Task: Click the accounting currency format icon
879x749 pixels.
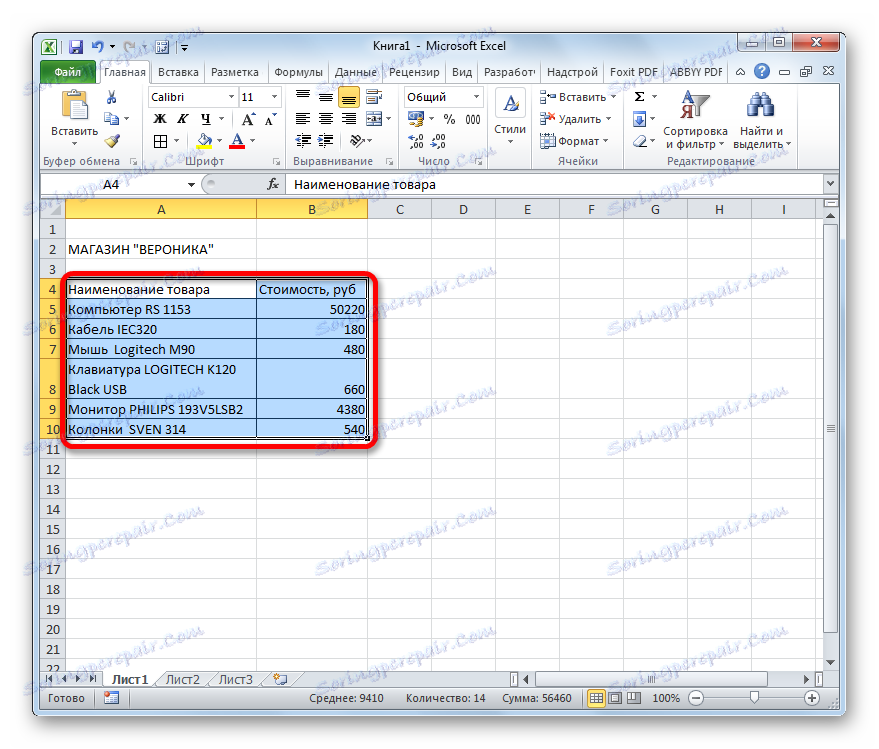Action: pos(416,119)
